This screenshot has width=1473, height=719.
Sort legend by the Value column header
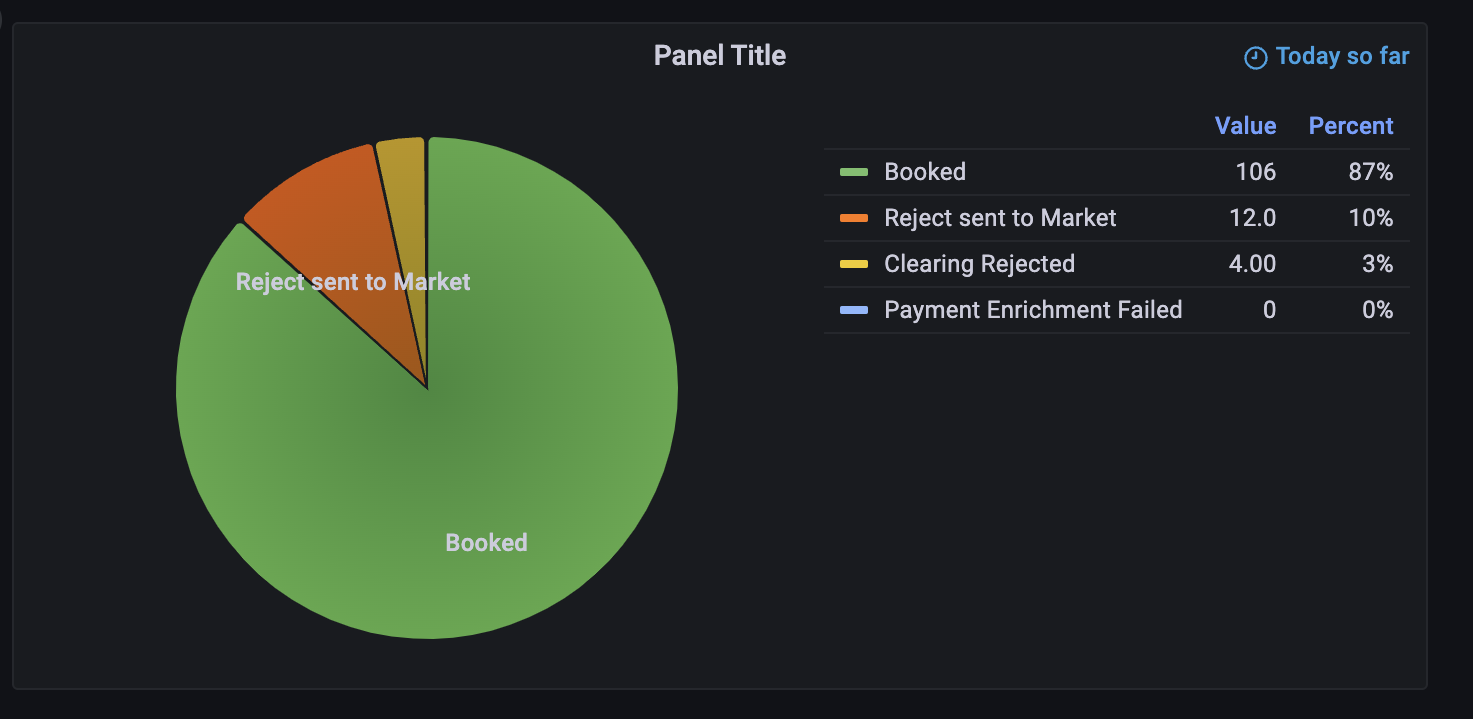tap(1245, 126)
